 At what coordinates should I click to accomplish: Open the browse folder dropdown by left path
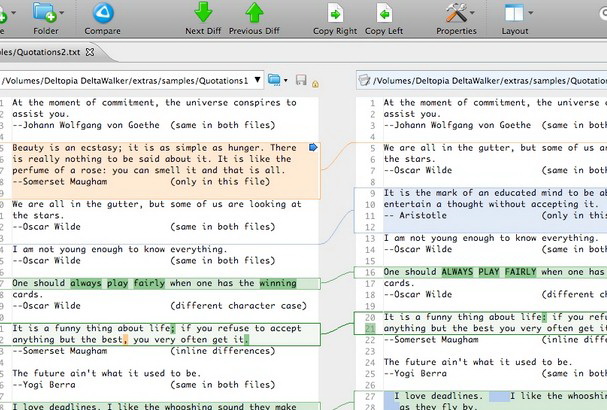coord(276,80)
